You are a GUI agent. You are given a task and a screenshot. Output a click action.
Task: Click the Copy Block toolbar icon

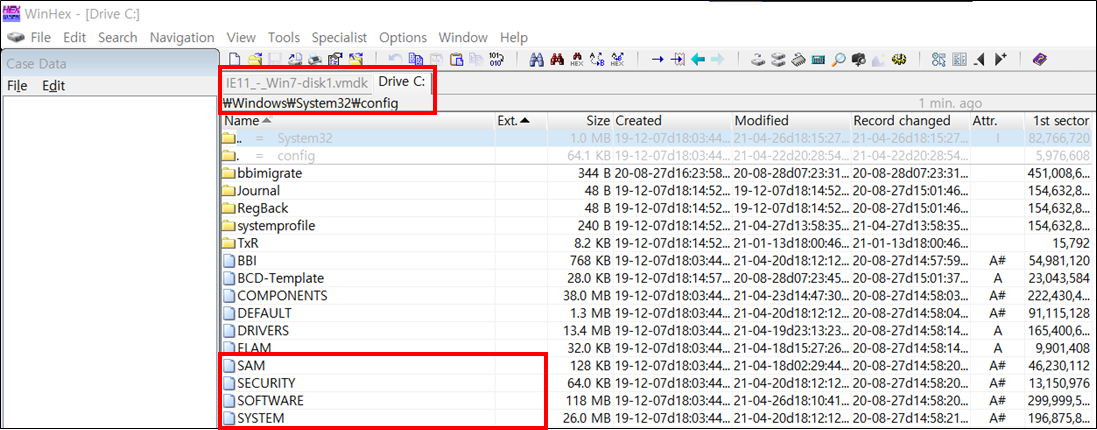tap(416, 59)
